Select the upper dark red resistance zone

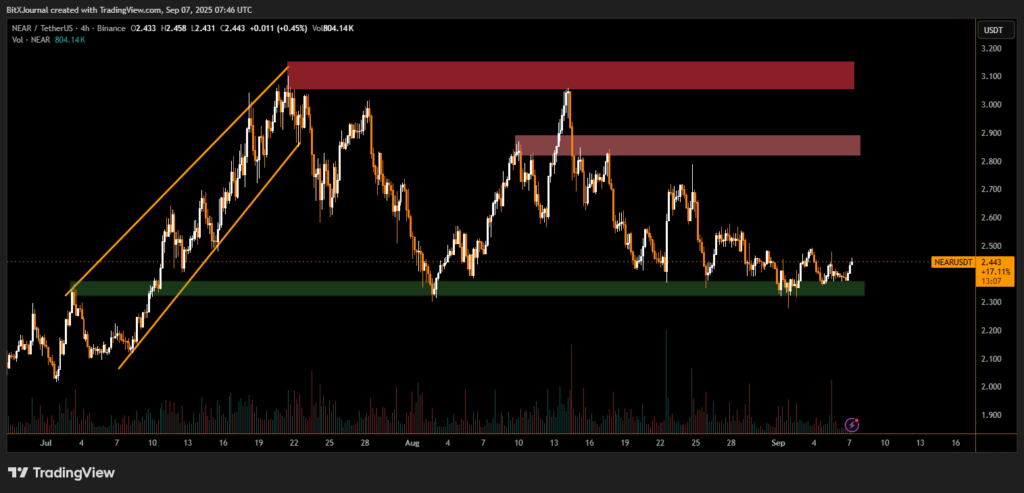click(570, 75)
